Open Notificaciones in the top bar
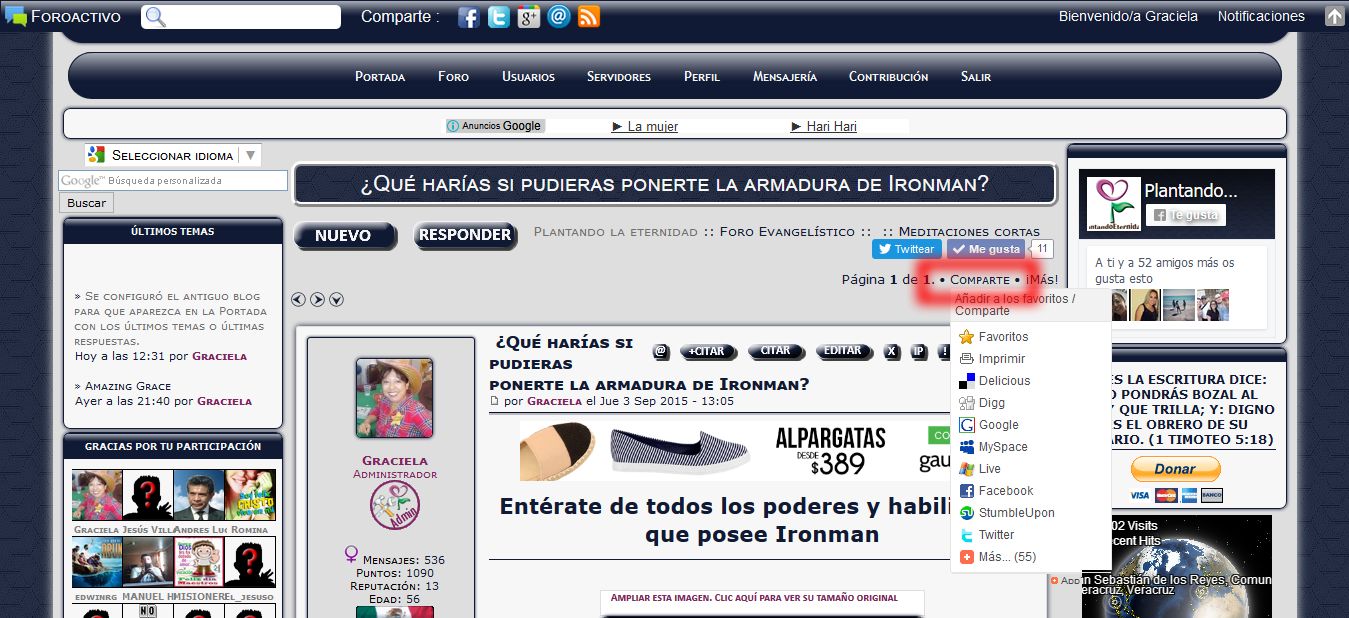 [1261, 16]
